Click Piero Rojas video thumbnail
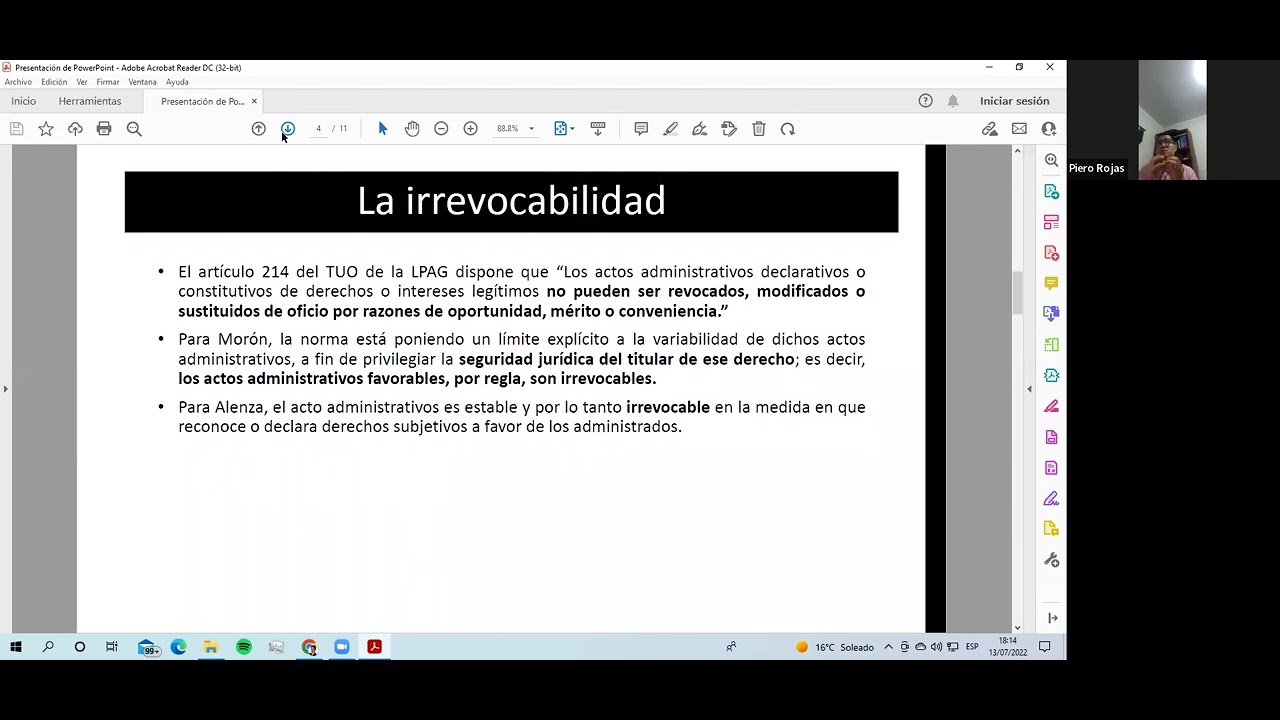Image resolution: width=1280 pixels, height=720 pixels. pyautogui.click(x=1172, y=120)
